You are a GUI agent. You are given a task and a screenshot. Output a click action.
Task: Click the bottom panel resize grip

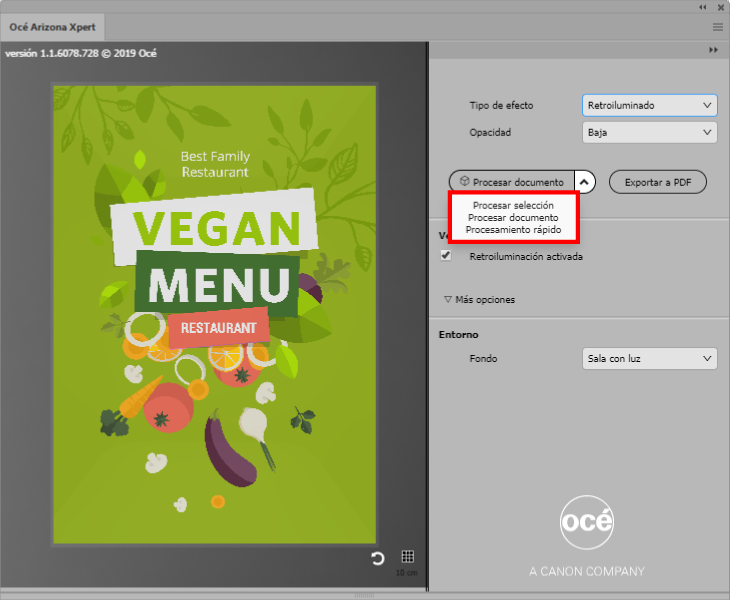click(x=364, y=595)
